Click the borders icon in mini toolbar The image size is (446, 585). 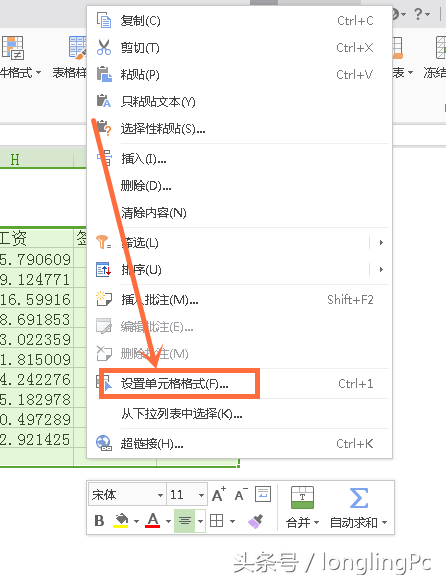tap(216, 520)
